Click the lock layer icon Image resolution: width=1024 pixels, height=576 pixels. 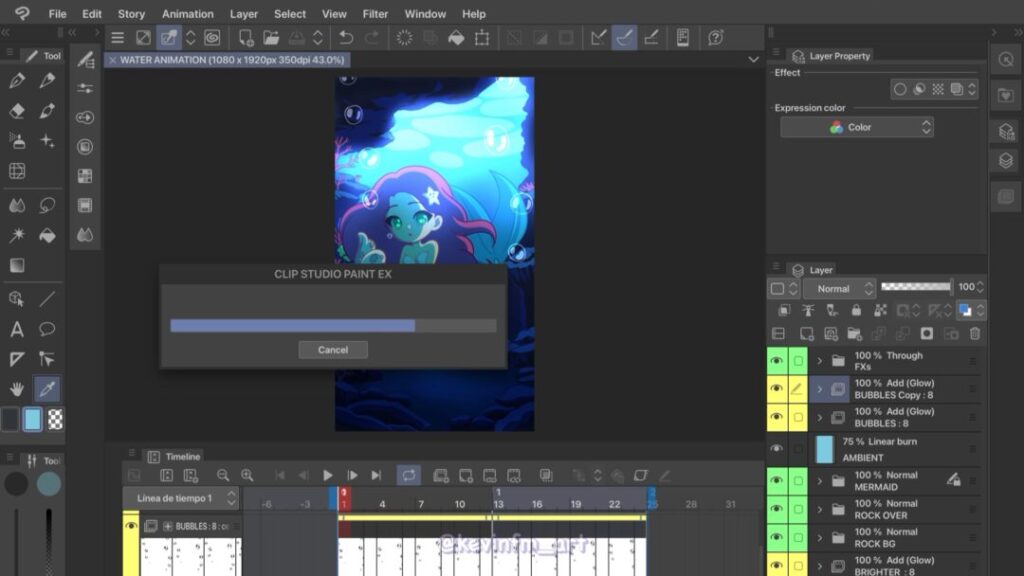856,310
